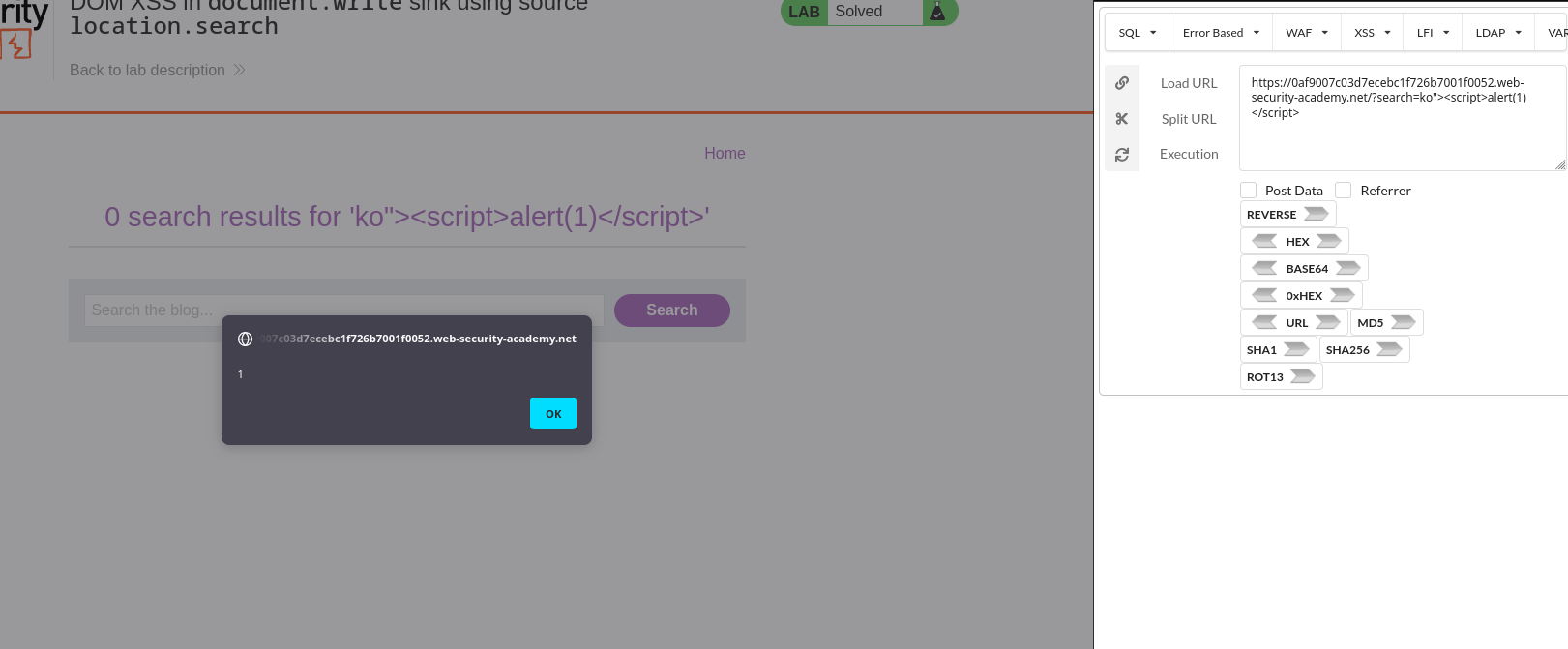Click the PortSwigger logo icon

(15, 44)
